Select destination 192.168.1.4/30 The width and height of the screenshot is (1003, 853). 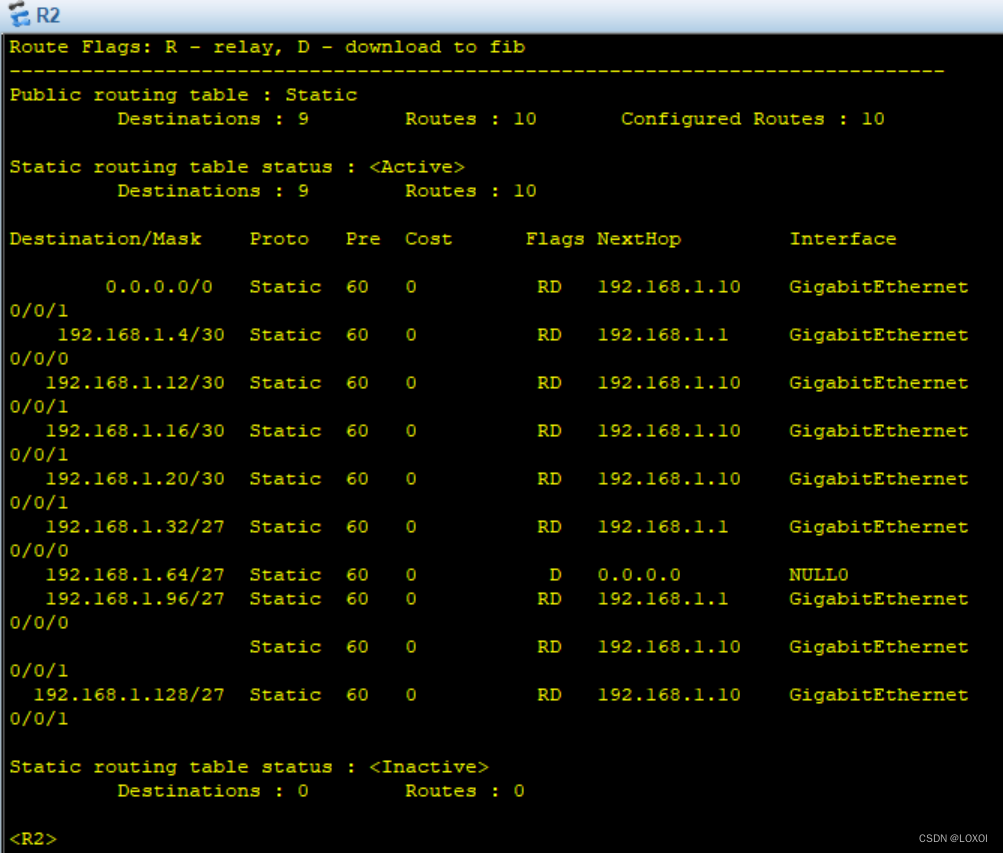pos(141,334)
